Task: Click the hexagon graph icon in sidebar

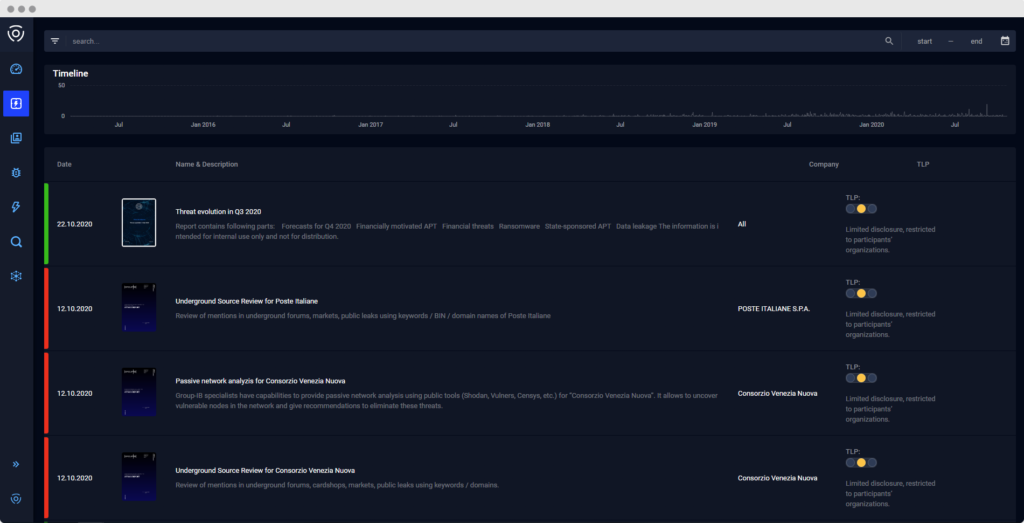Action: 16,276
